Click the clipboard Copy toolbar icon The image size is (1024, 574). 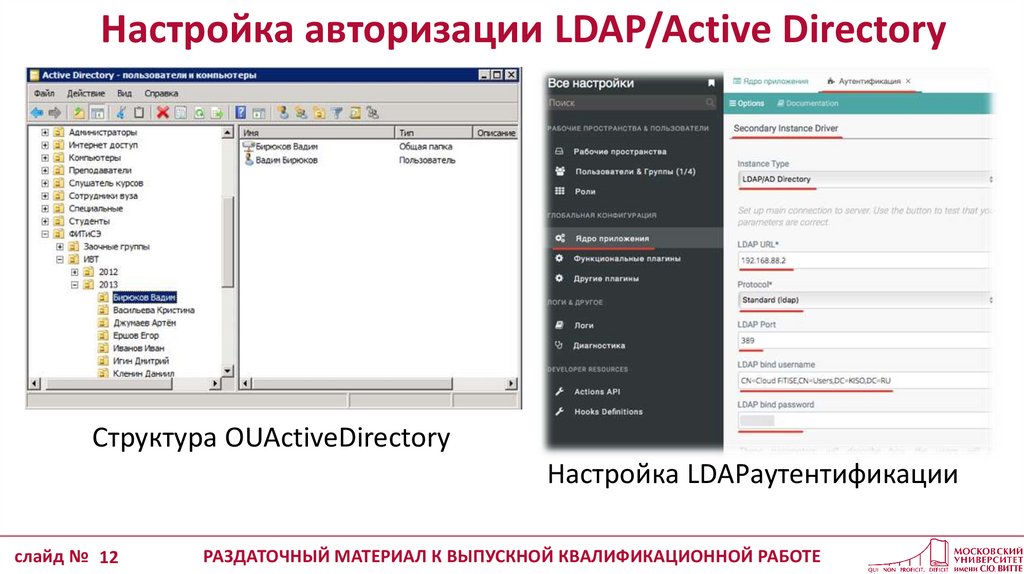coord(139,113)
